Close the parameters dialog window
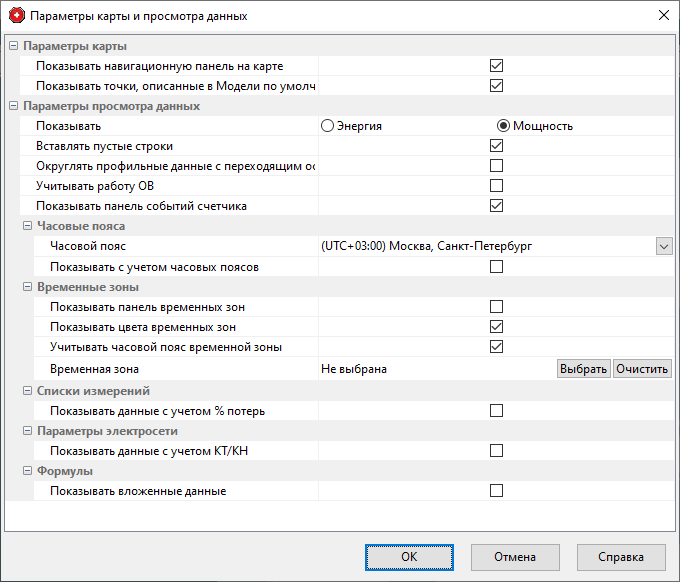 click(664, 16)
